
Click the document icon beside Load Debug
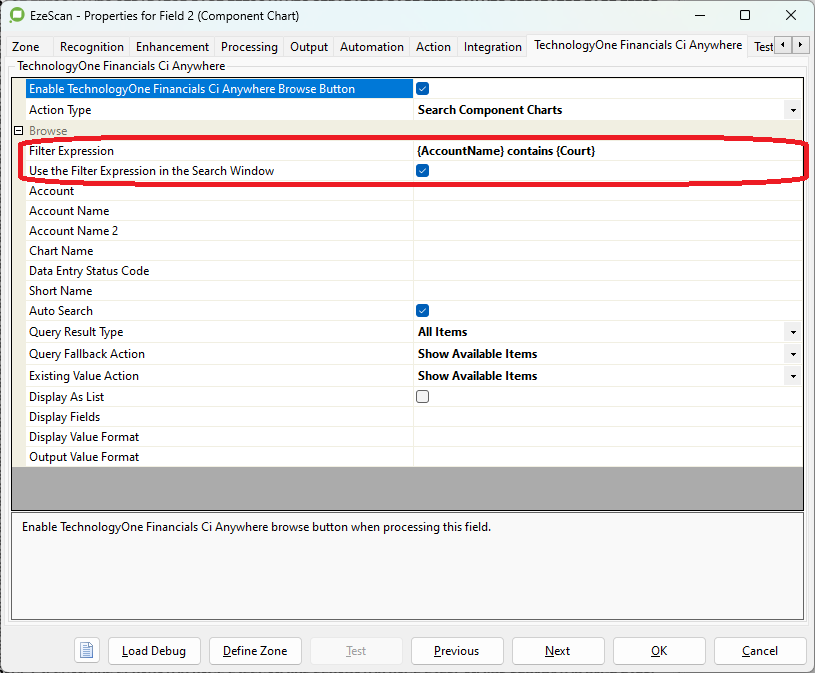(x=87, y=650)
